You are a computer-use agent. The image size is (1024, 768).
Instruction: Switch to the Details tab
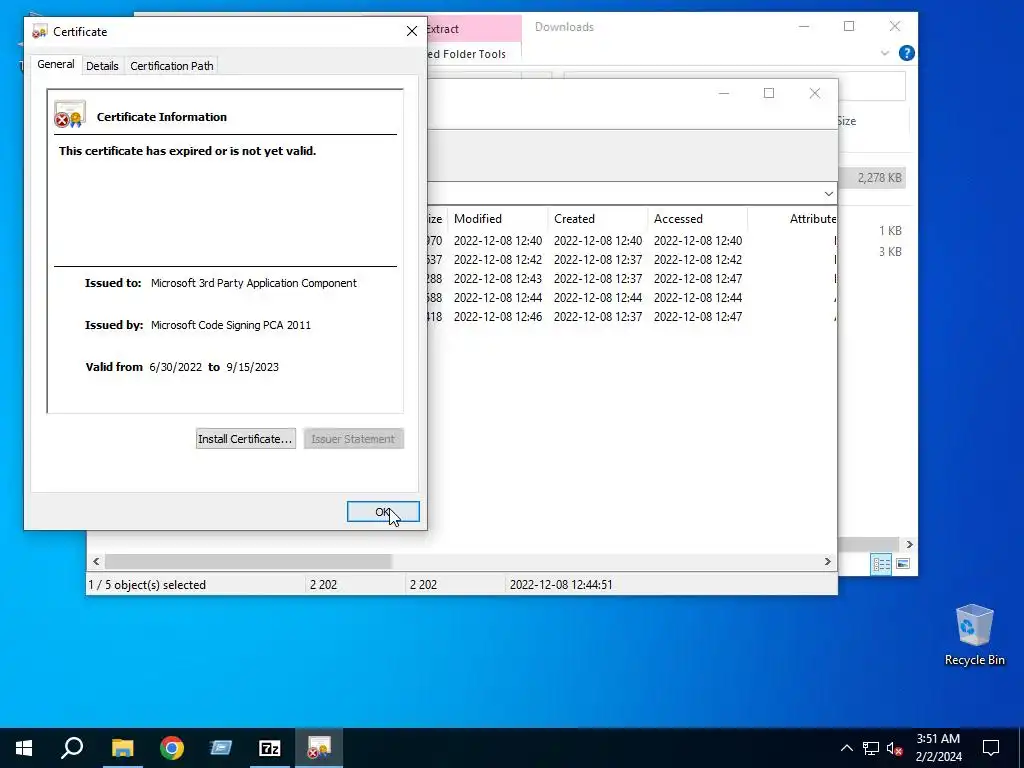102,66
